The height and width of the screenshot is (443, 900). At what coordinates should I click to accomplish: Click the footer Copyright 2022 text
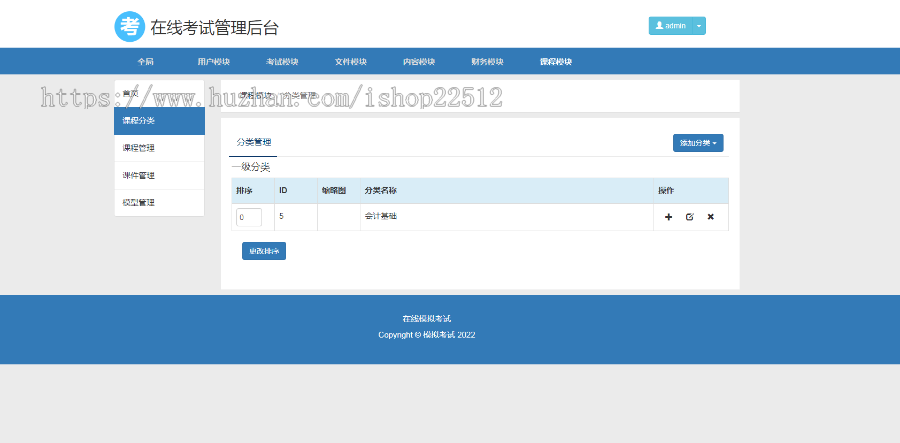426,335
